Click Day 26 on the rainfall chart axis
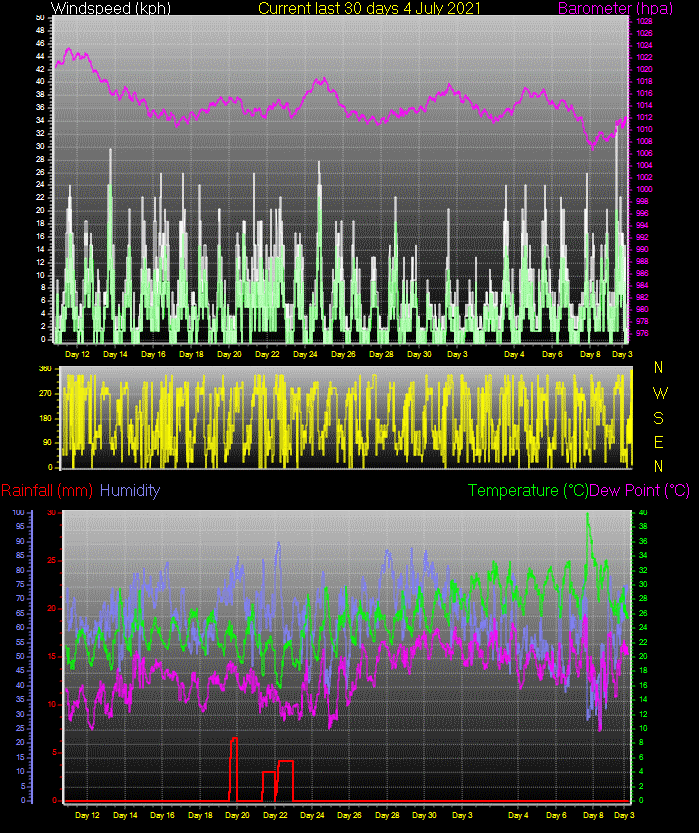This screenshot has height=833, width=699. point(350,815)
